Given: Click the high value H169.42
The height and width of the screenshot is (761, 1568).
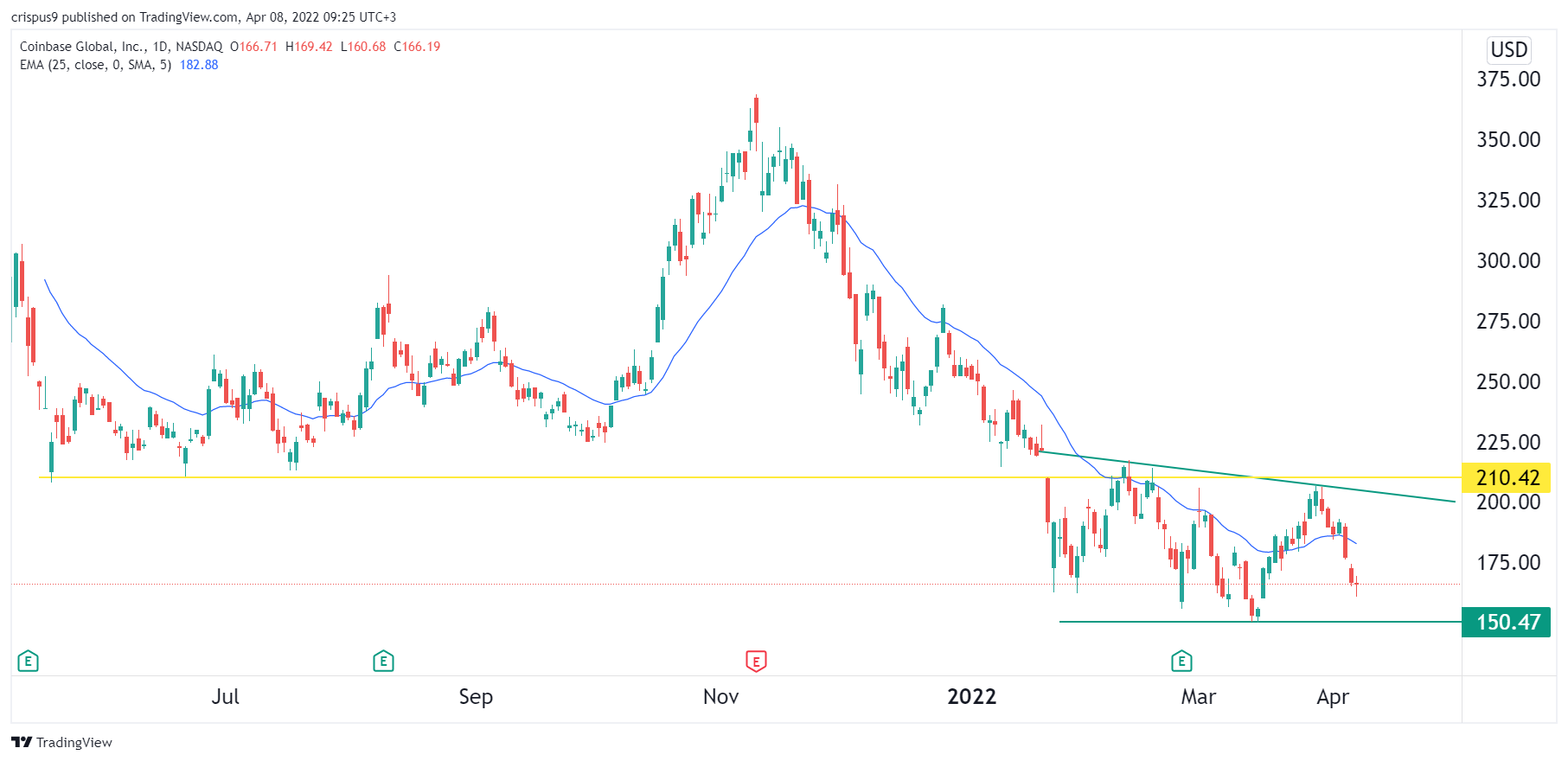Looking at the screenshot, I should point(309,47).
